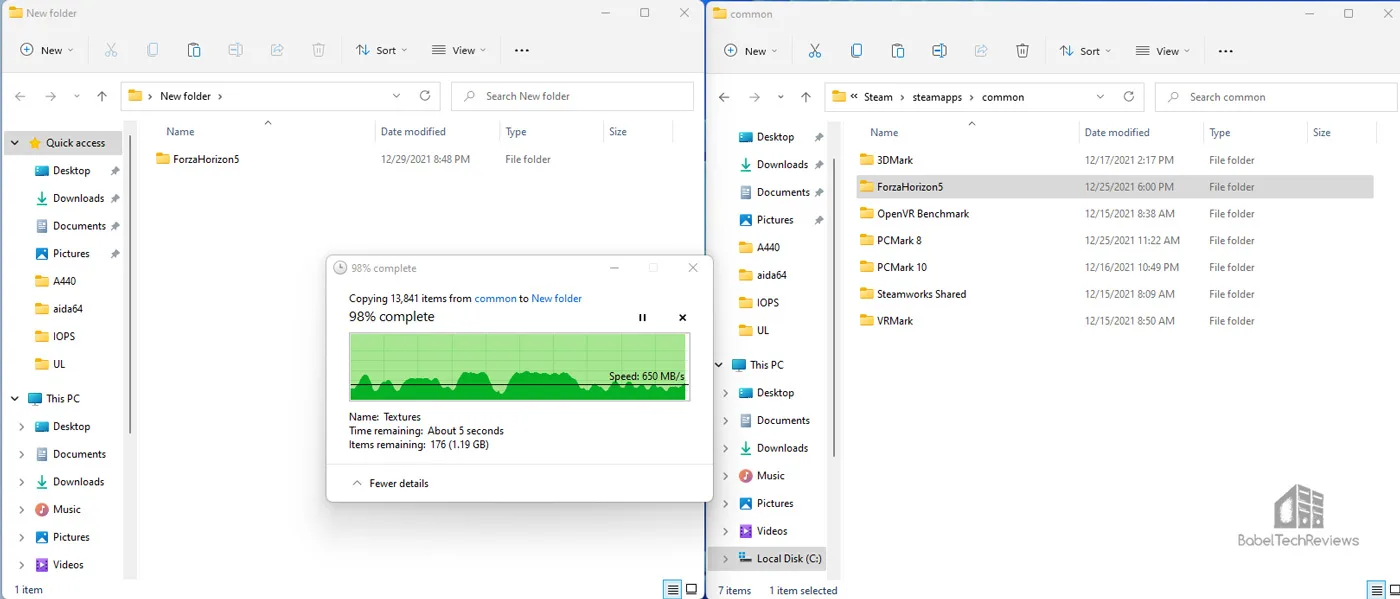Viewport: 1400px width, 599px height.
Task: Click Paste icon in common window
Action: pyautogui.click(x=898, y=51)
